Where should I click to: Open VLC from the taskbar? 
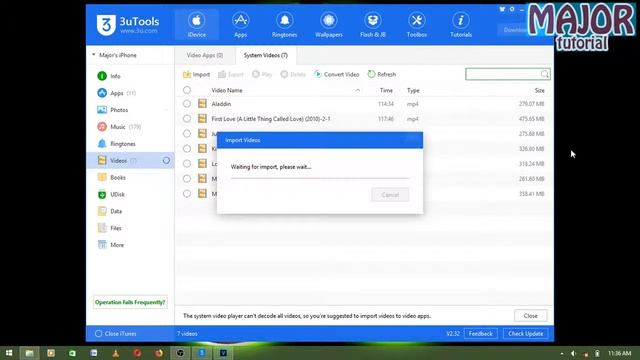tap(116, 353)
